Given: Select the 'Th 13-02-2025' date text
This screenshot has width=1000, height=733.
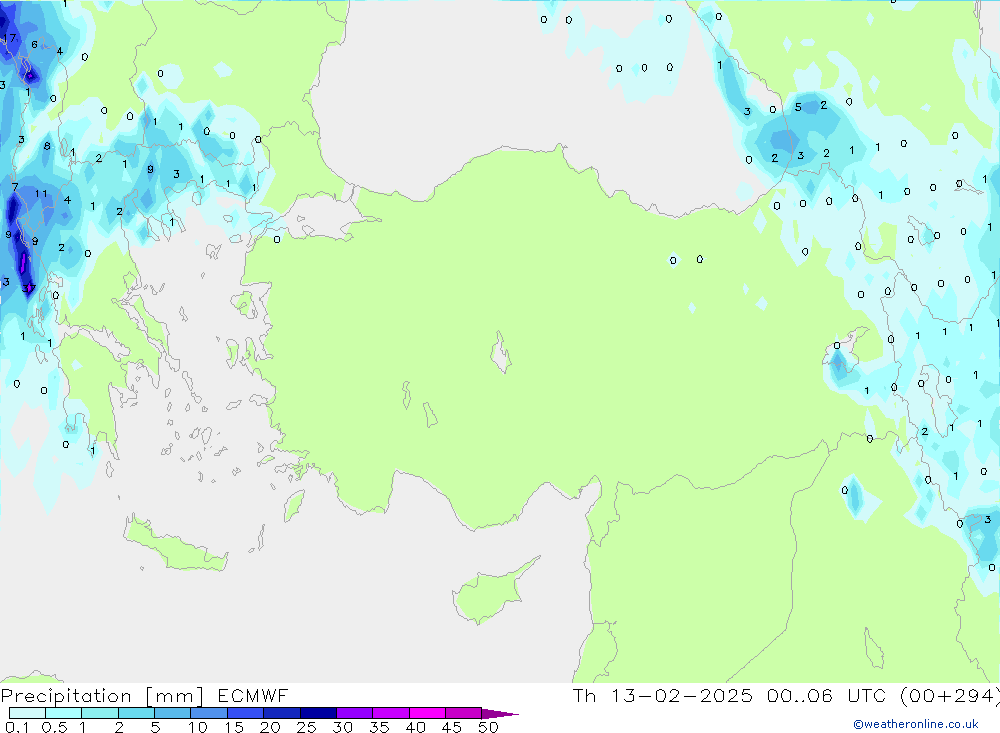Looking at the screenshot, I should [x=663, y=696].
